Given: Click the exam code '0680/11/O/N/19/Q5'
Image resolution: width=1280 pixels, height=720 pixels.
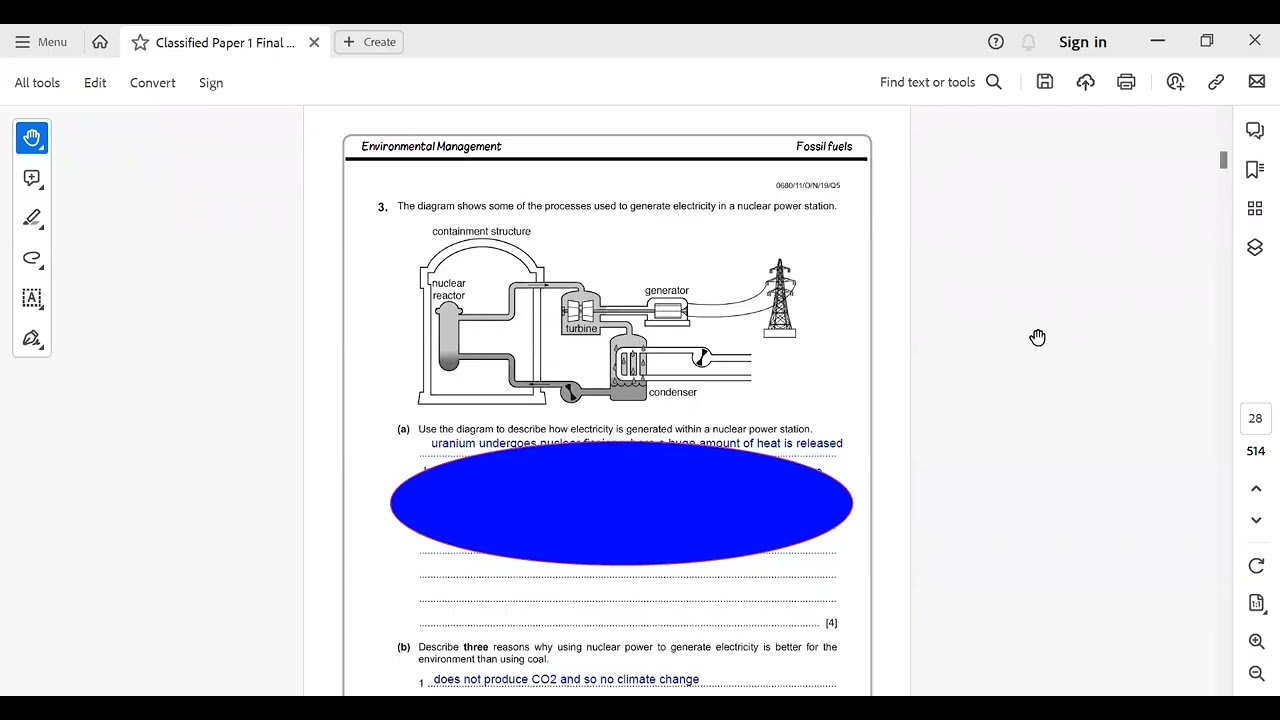Looking at the screenshot, I should pos(808,185).
